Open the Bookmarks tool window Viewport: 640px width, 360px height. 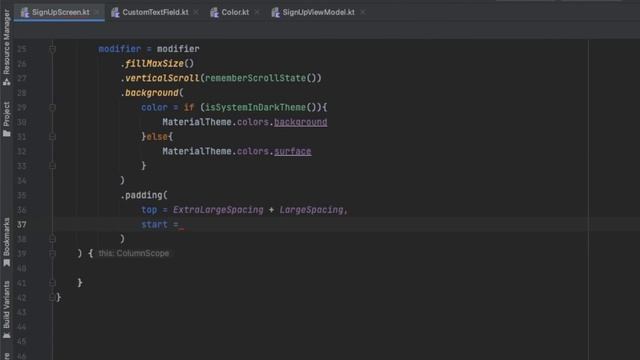coord(7,242)
